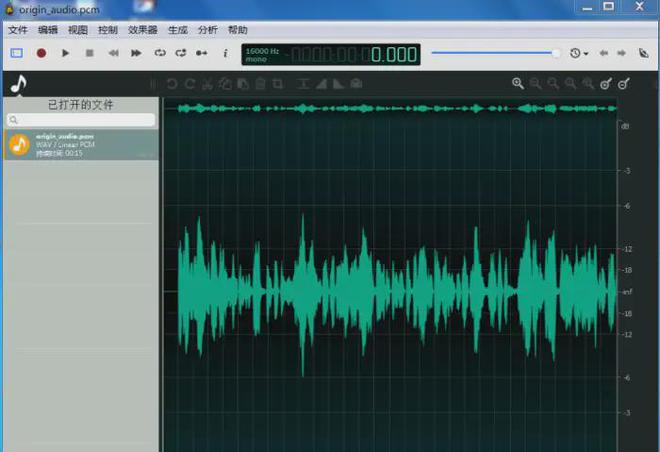Image resolution: width=660 pixels, height=452 pixels.
Task: Click the dB label on the amplitude scale
Action: point(625,126)
